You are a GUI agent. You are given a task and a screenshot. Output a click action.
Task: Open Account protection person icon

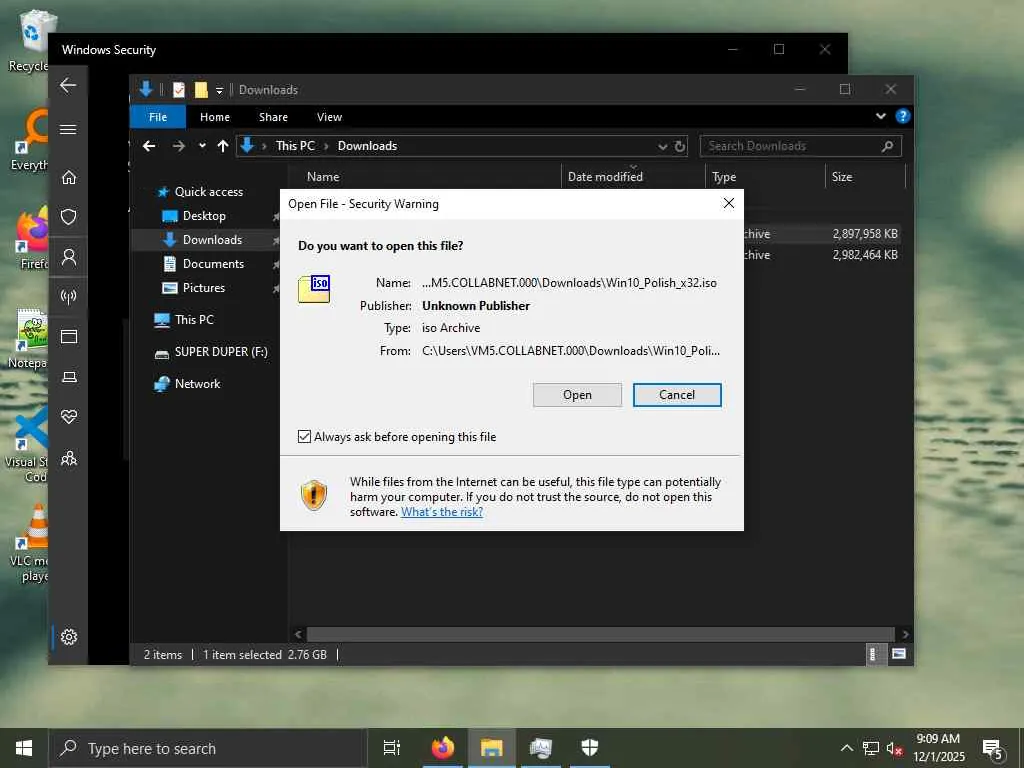(x=69, y=257)
